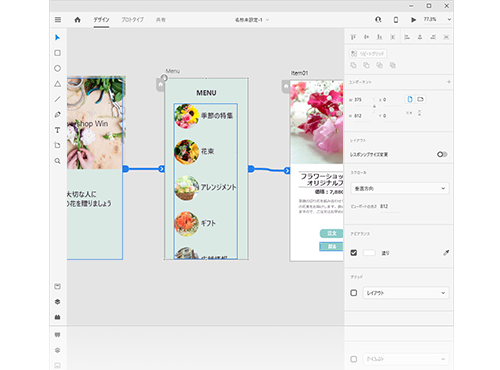The width and height of the screenshot is (500, 370).
Task: Open the Layers panel icon
Action: 57,302
